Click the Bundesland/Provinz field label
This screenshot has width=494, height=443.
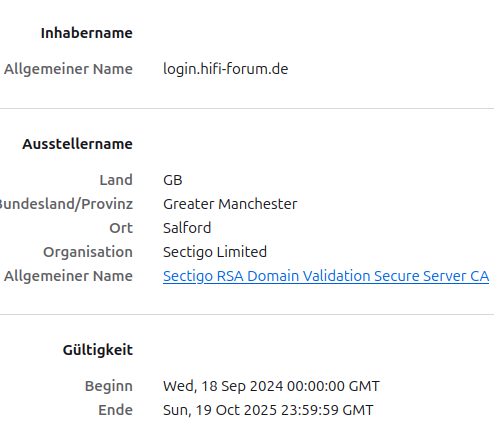pos(66,204)
